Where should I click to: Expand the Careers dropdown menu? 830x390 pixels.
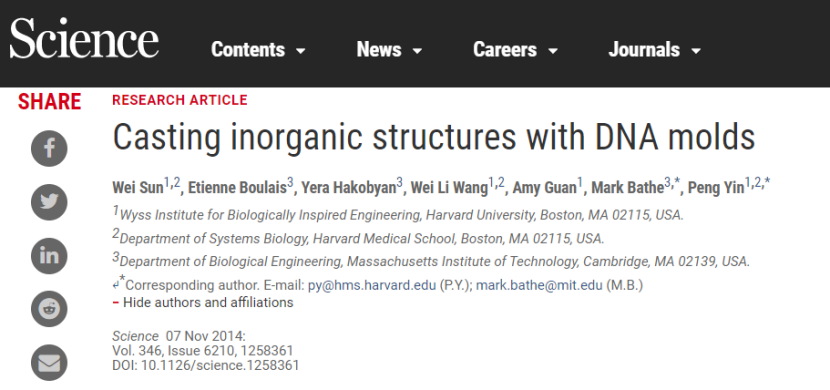point(515,50)
